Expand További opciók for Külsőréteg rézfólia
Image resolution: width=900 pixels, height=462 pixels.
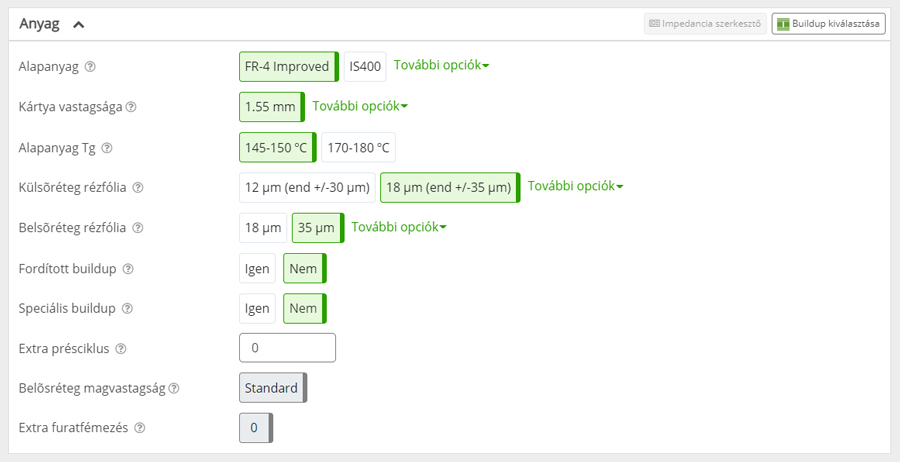click(x=575, y=187)
